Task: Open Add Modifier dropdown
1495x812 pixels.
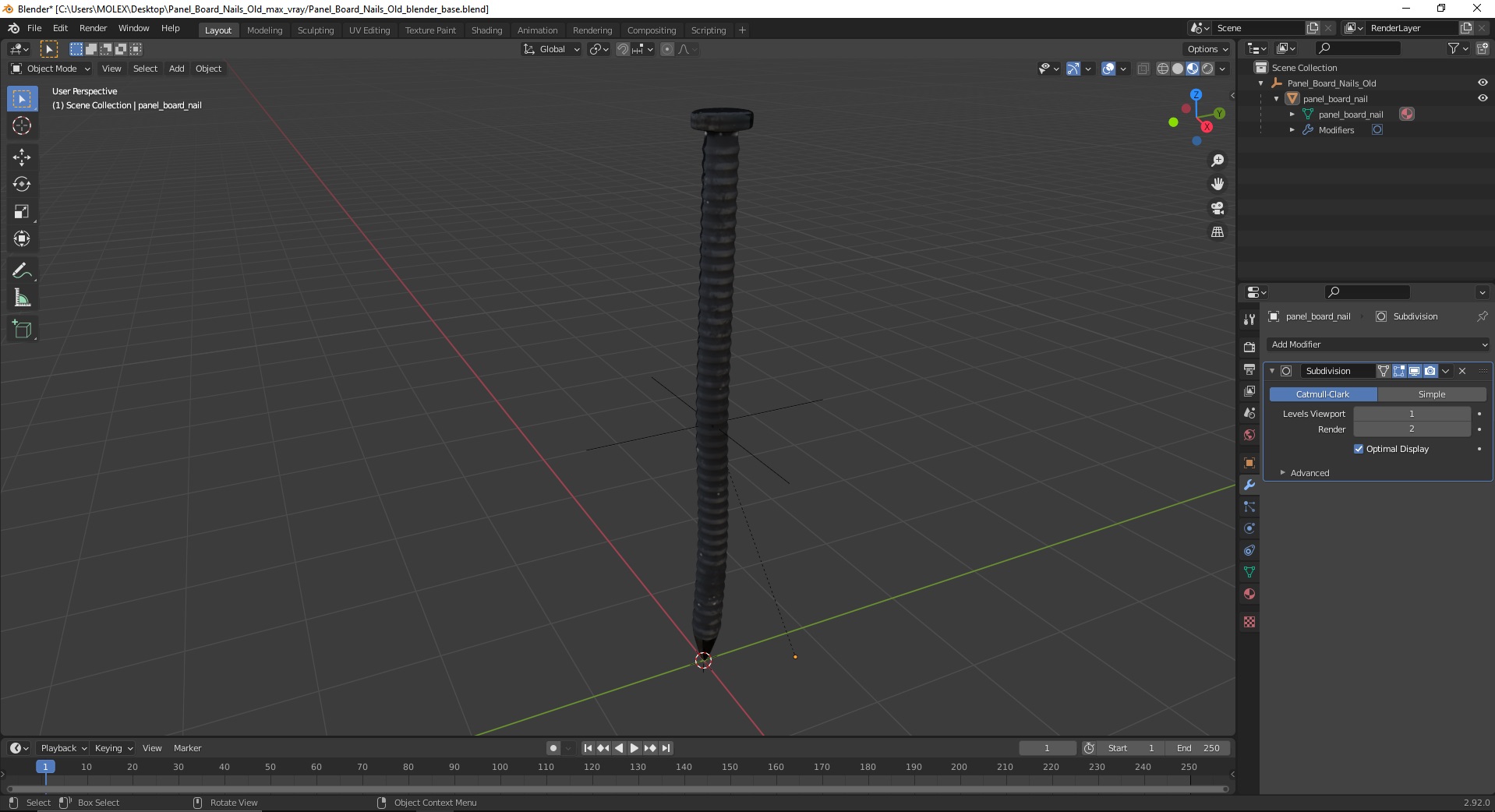Action: pos(1378,344)
